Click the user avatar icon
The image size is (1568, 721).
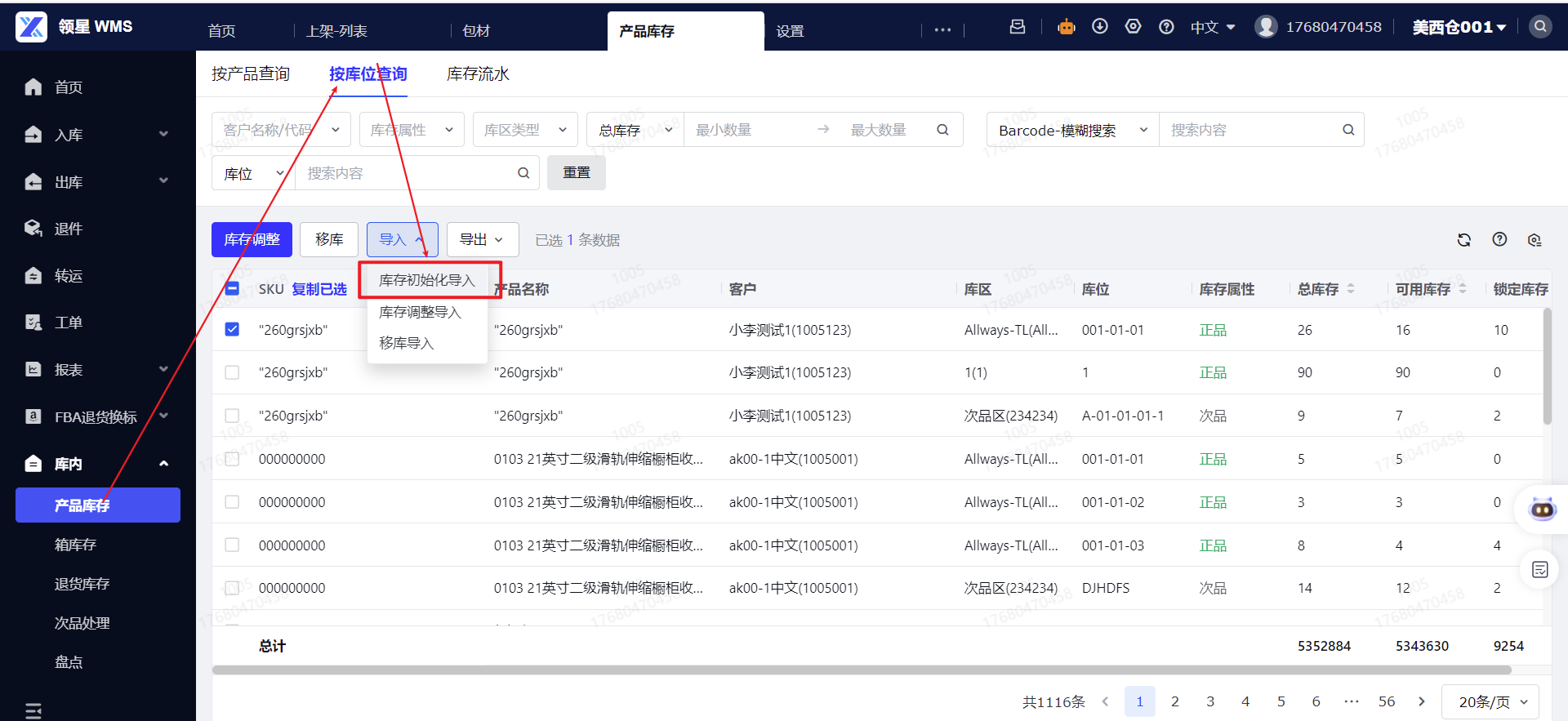click(1267, 27)
